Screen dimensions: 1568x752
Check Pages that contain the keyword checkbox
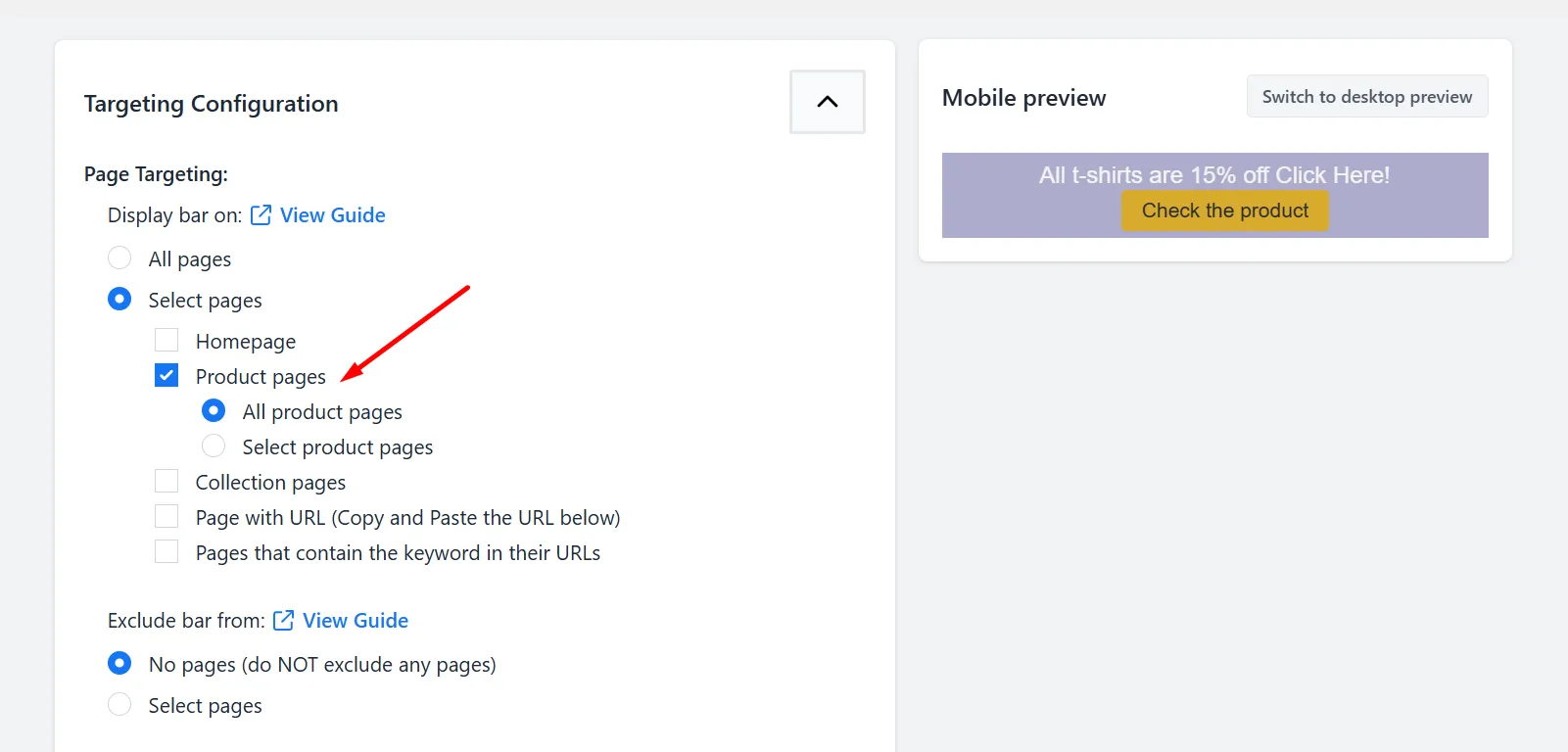tap(166, 552)
